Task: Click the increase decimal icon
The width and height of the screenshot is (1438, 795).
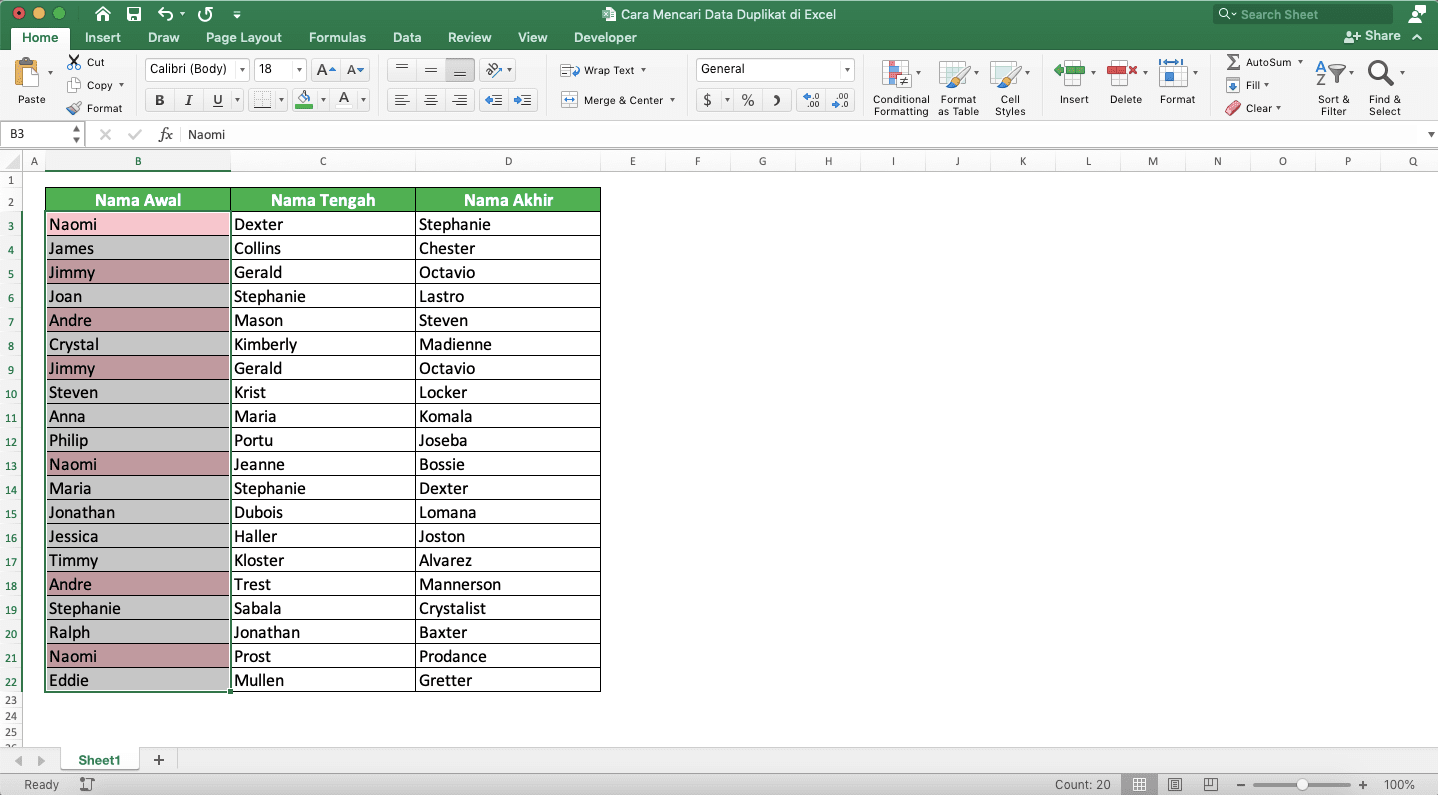Action: click(812, 100)
